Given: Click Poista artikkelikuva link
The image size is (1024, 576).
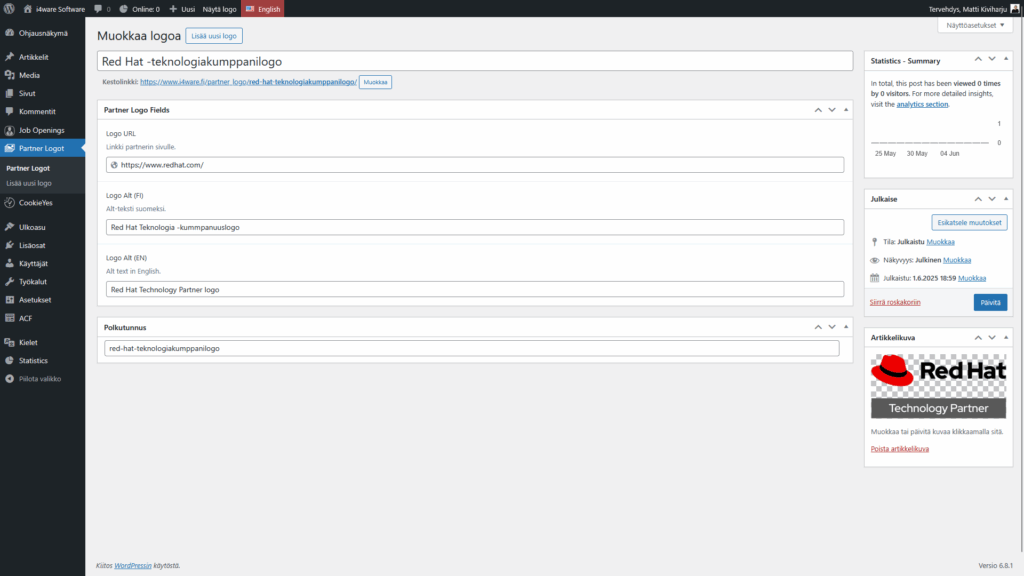Looking at the screenshot, I should [x=899, y=449].
